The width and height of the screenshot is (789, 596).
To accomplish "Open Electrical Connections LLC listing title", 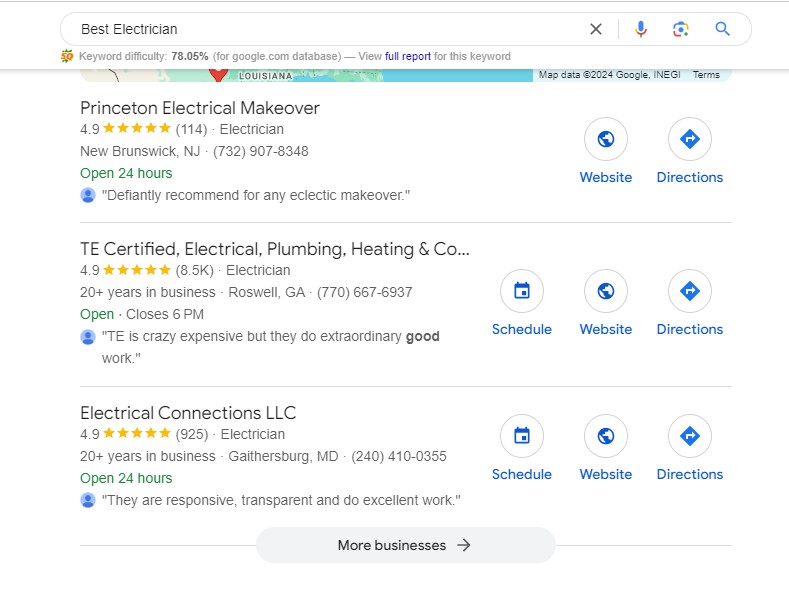I will [x=188, y=413].
